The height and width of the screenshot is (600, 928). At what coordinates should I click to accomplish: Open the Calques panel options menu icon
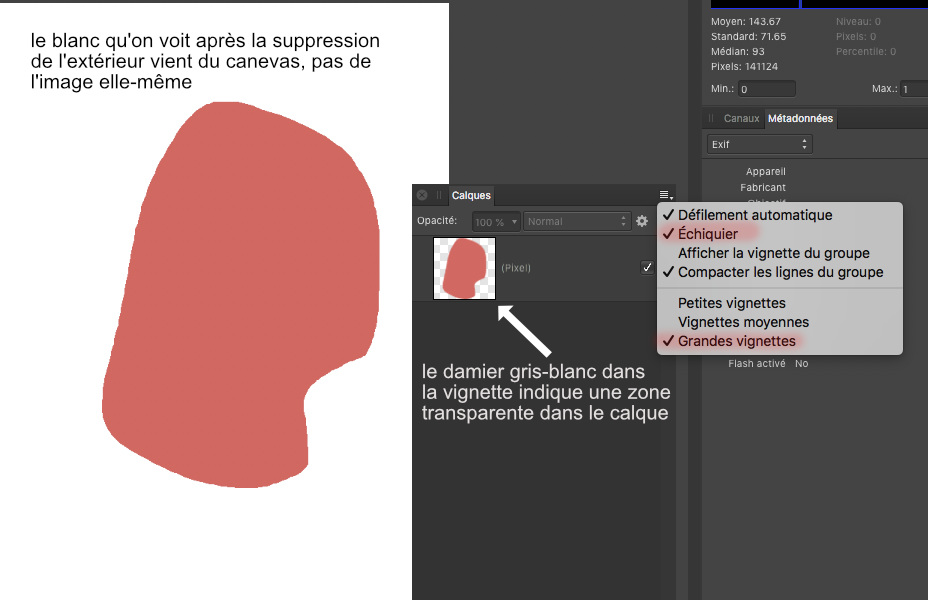666,195
